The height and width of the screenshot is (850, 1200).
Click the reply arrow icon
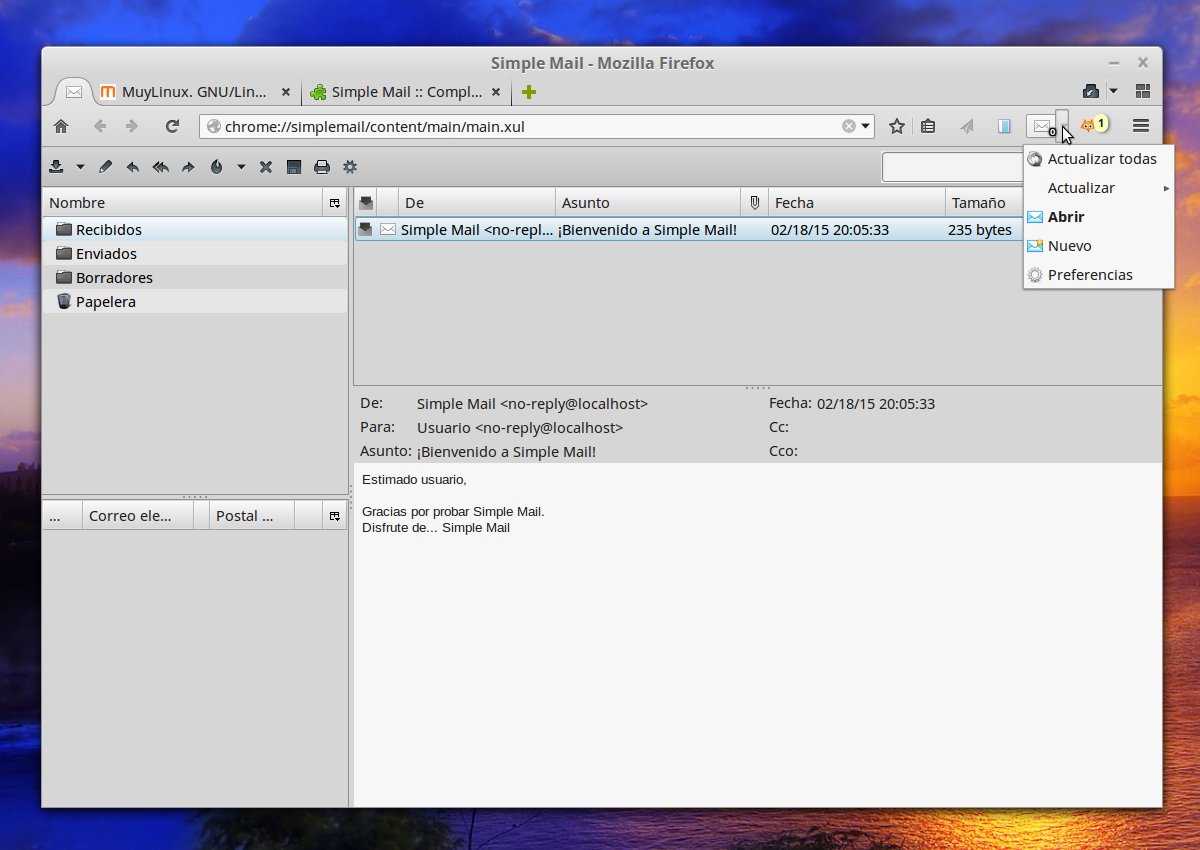coord(132,167)
